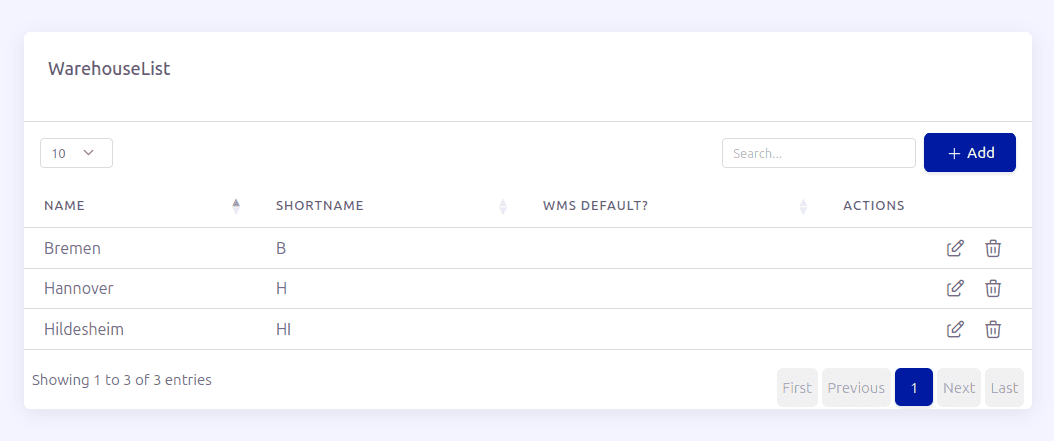The image size is (1054, 441).
Task: Focus the Search input field
Action: (819, 153)
